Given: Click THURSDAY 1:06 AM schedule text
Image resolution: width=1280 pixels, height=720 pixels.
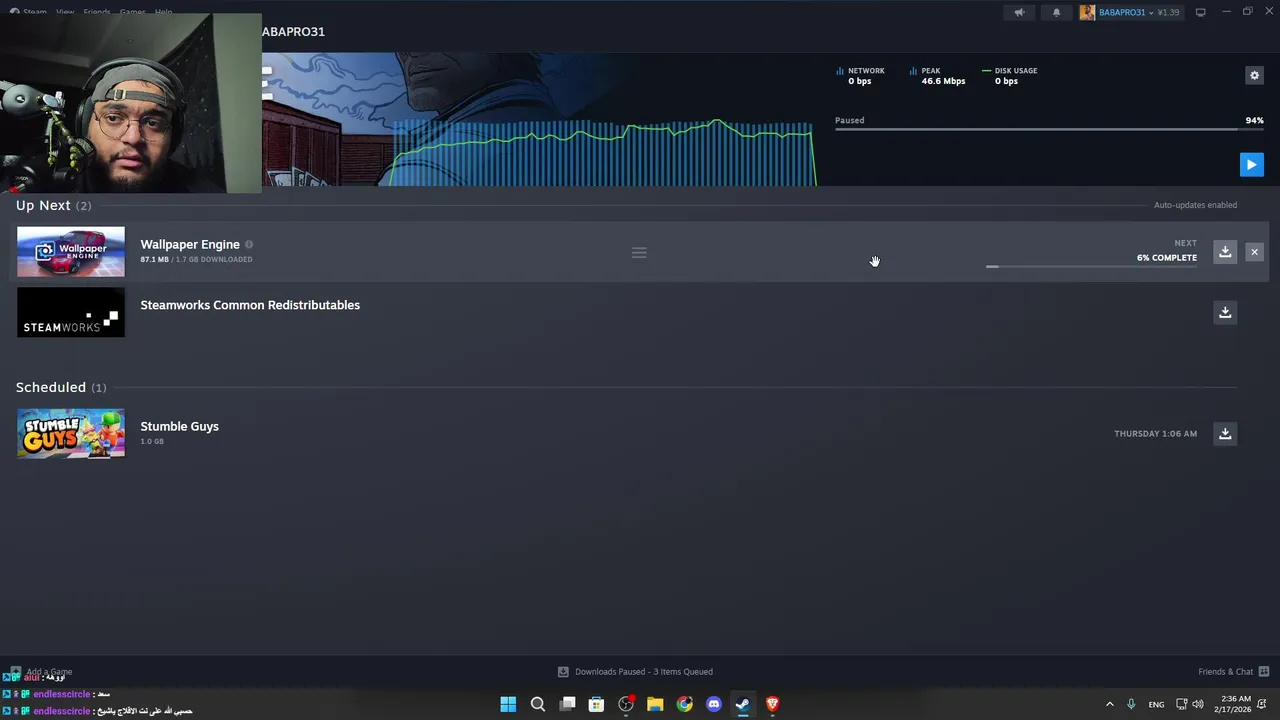Looking at the screenshot, I should coord(1155,434).
